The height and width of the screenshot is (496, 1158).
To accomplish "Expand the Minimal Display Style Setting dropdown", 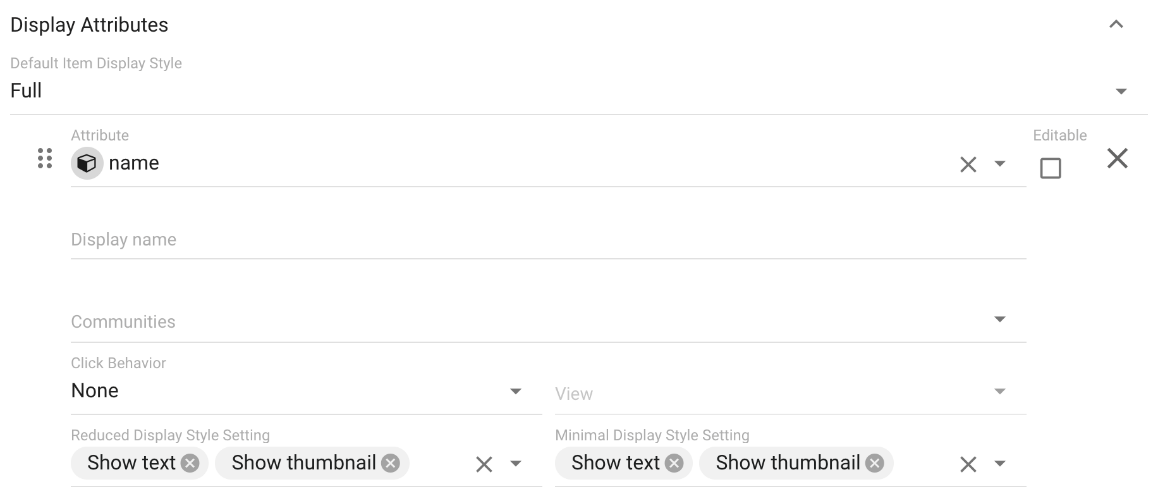I will coord(999,464).
